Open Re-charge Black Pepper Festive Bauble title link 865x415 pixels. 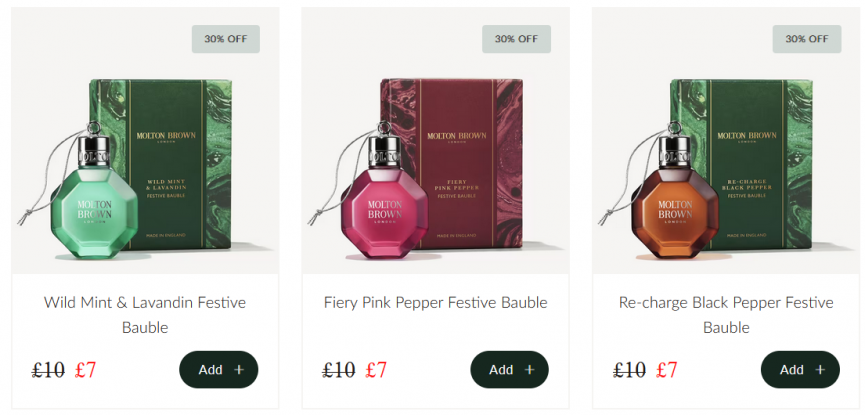pyautogui.click(x=726, y=315)
